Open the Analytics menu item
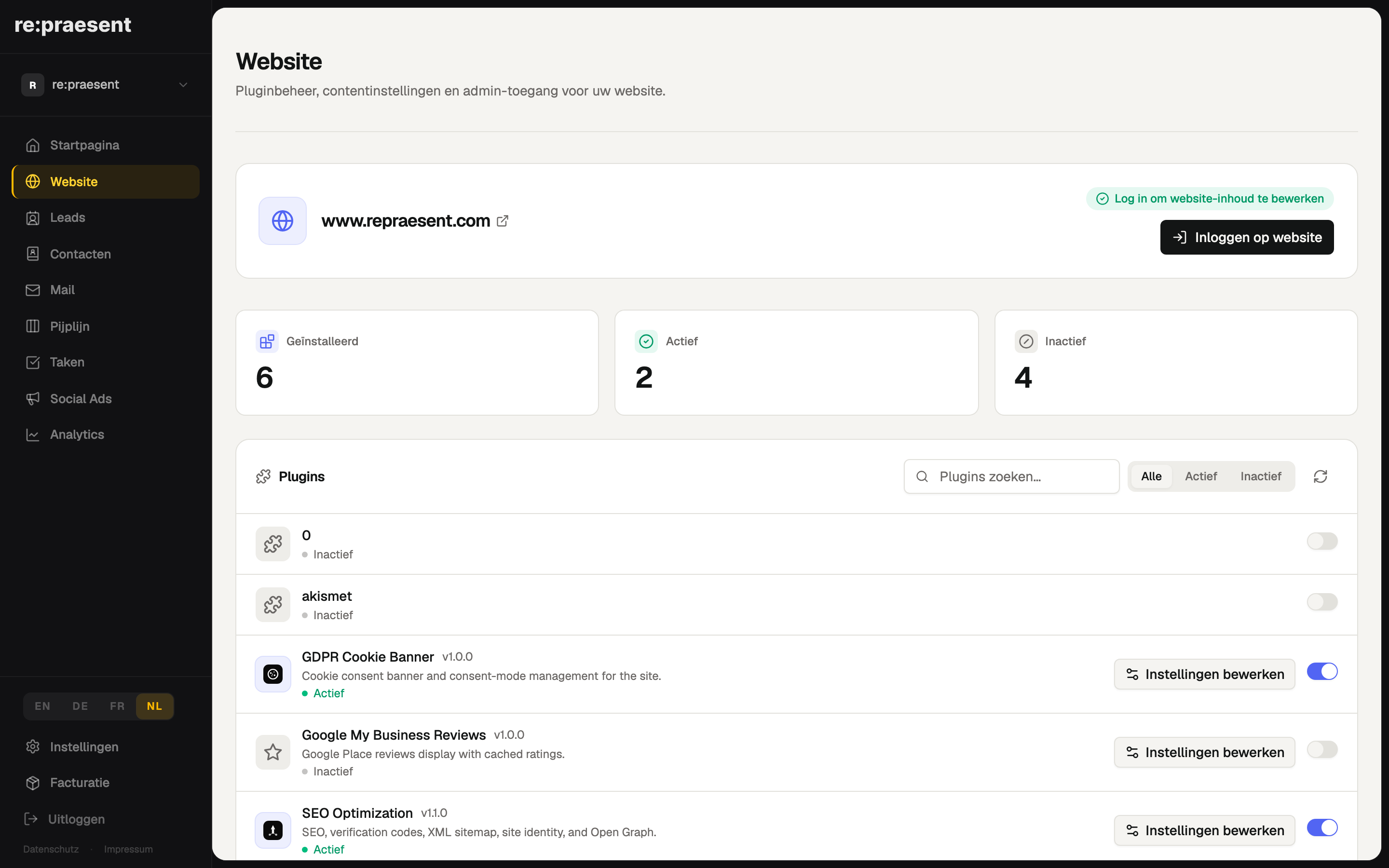 106,434
